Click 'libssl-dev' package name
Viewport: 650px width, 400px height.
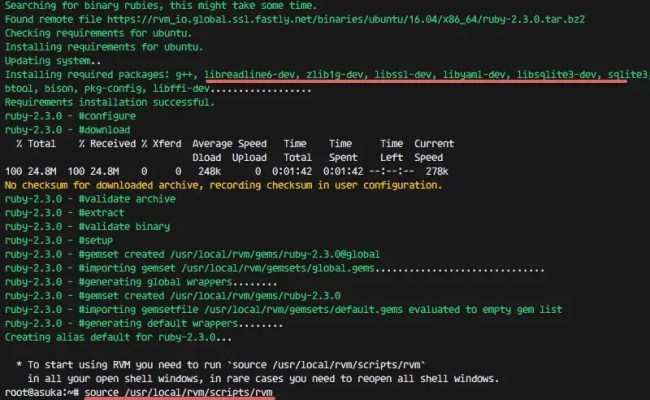(405, 75)
